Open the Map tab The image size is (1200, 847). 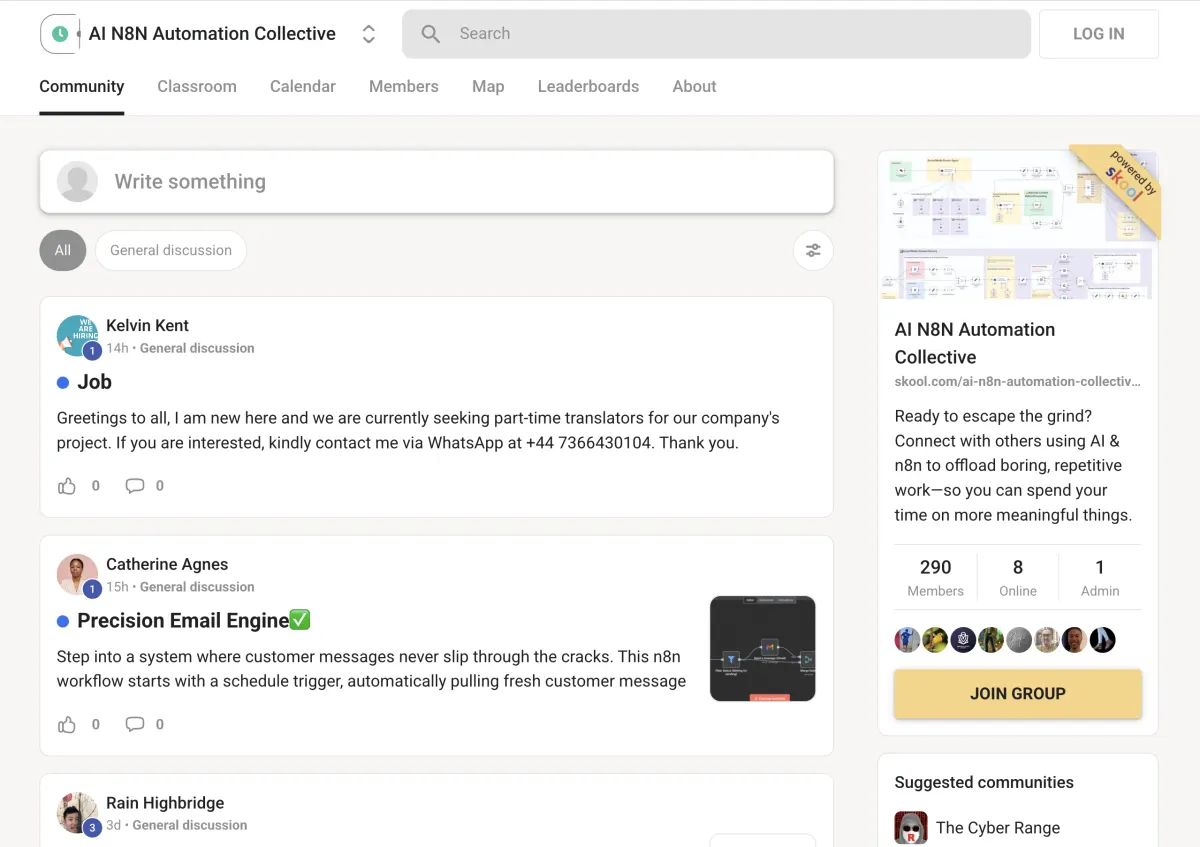tap(488, 86)
